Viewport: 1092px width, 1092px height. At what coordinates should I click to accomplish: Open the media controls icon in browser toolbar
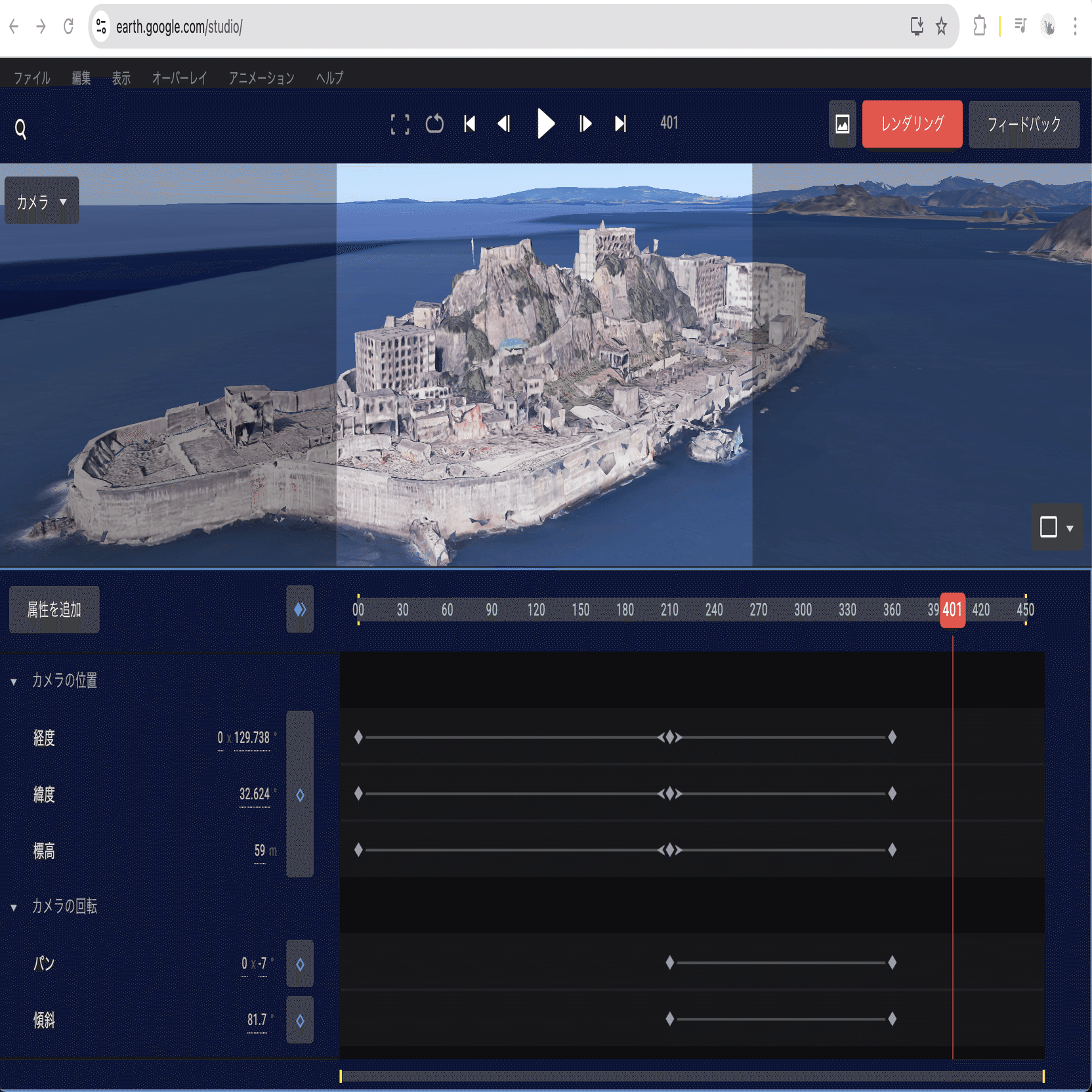pyautogui.click(x=1020, y=26)
